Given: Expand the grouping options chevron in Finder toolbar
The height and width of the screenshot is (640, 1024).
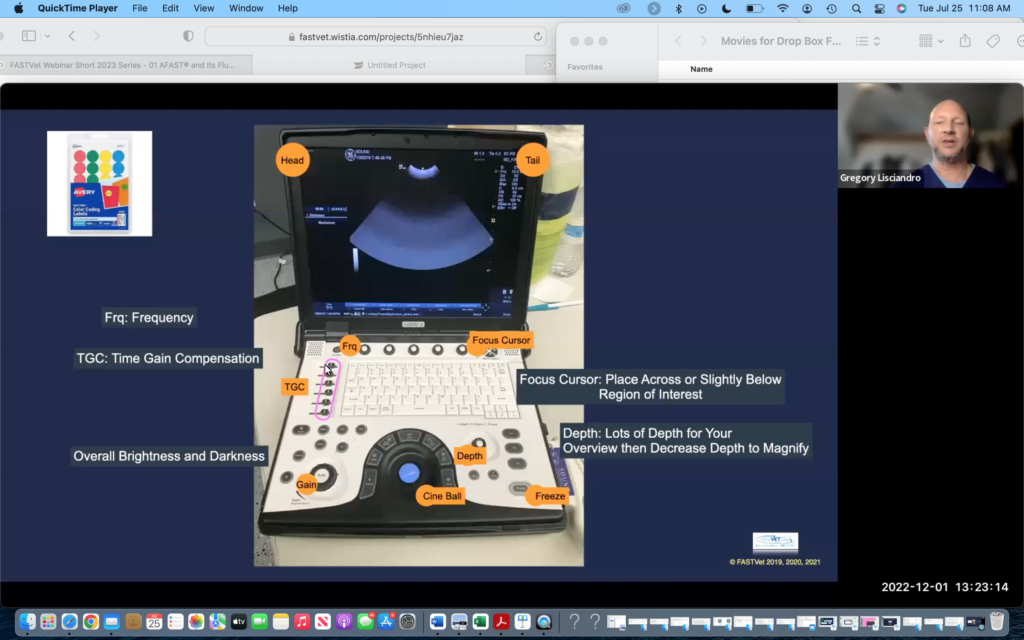Looking at the screenshot, I should click(940, 41).
